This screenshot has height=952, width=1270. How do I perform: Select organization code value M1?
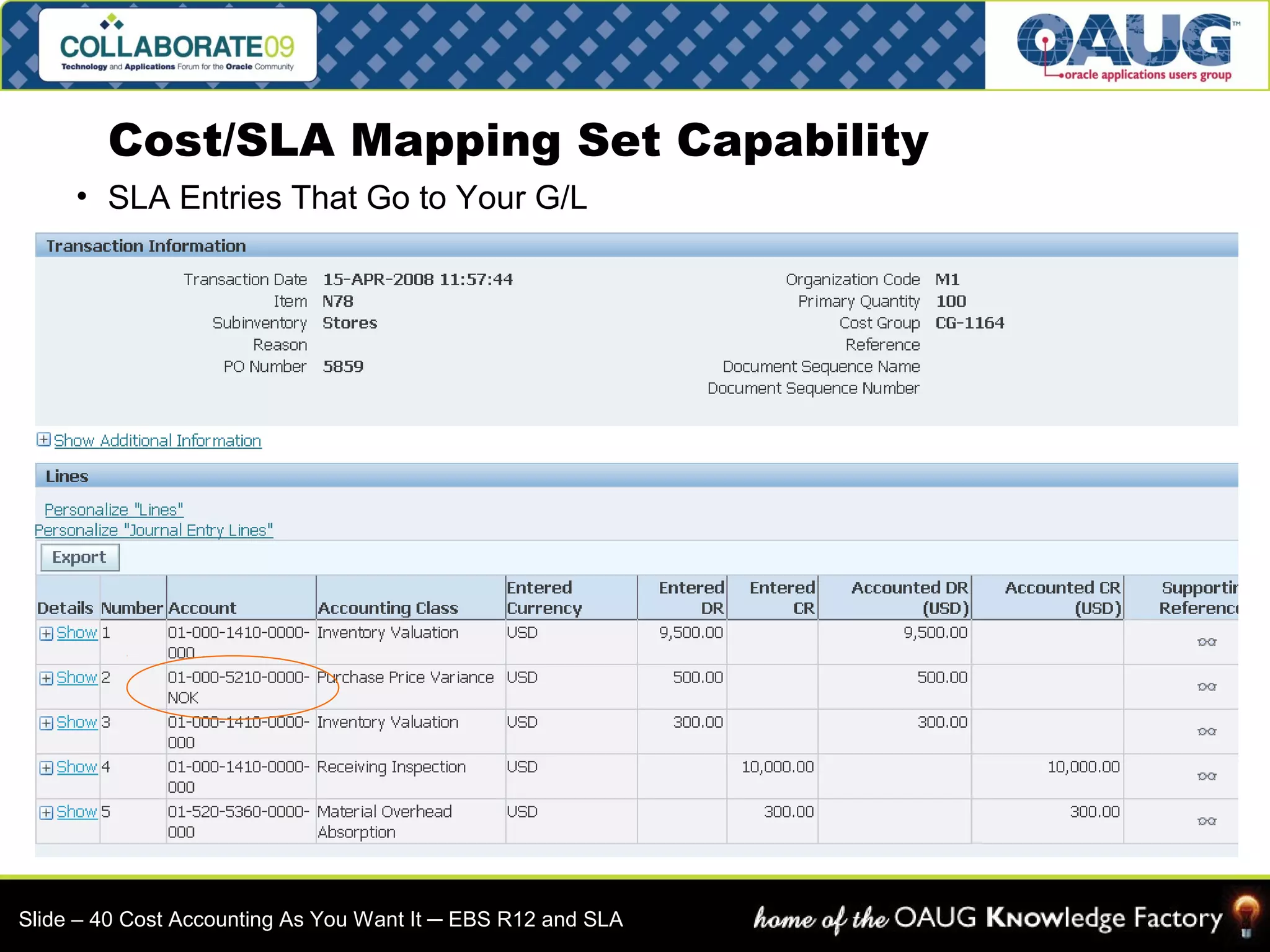[948, 280]
